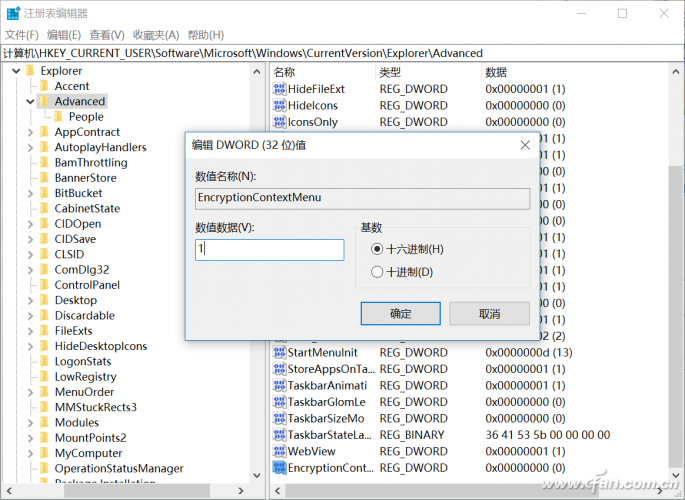Viewport: 685px width, 500px height.
Task: Open the 文件(F) menu
Action: coord(21,35)
